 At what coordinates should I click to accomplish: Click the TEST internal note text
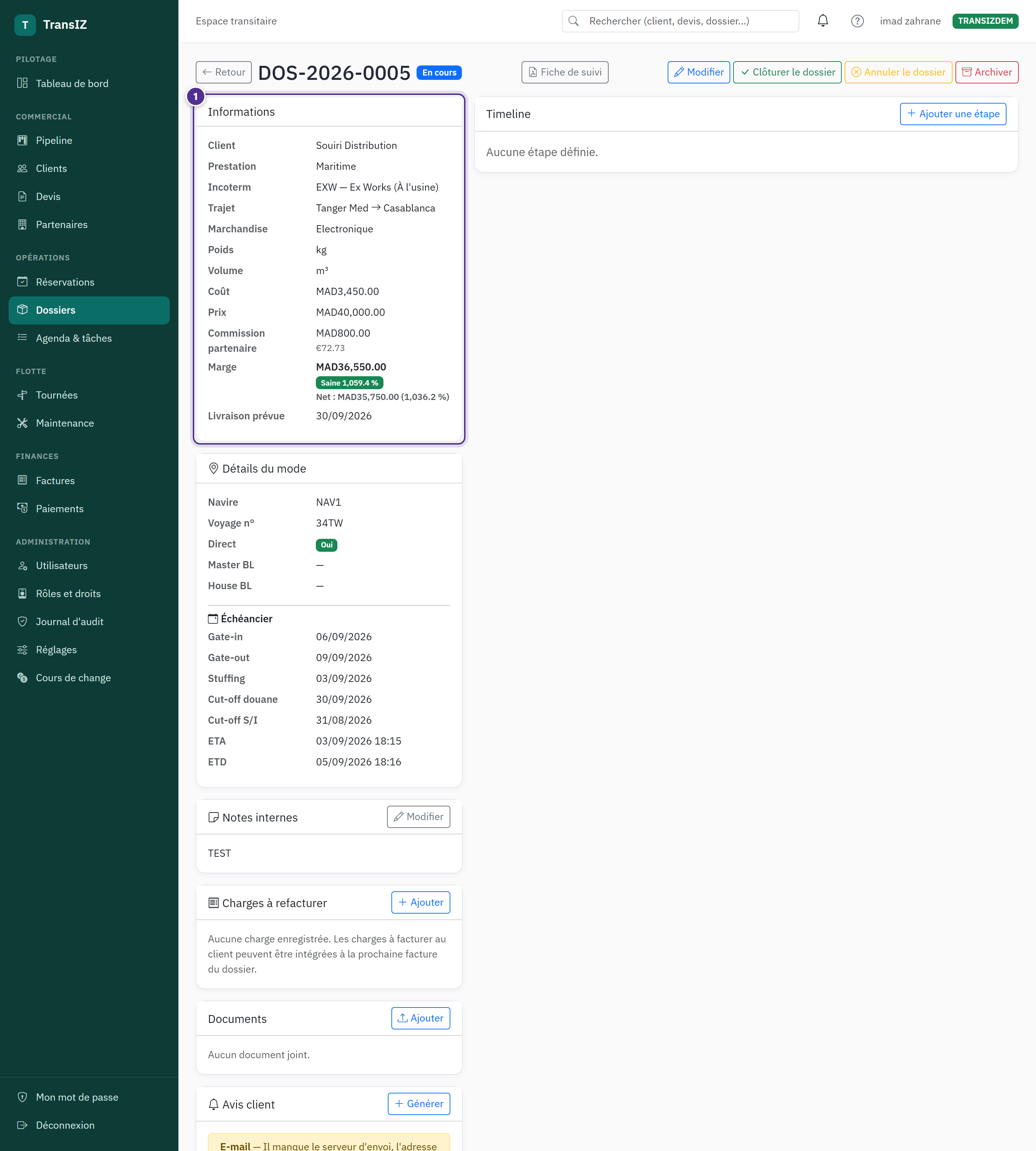tap(219, 853)
